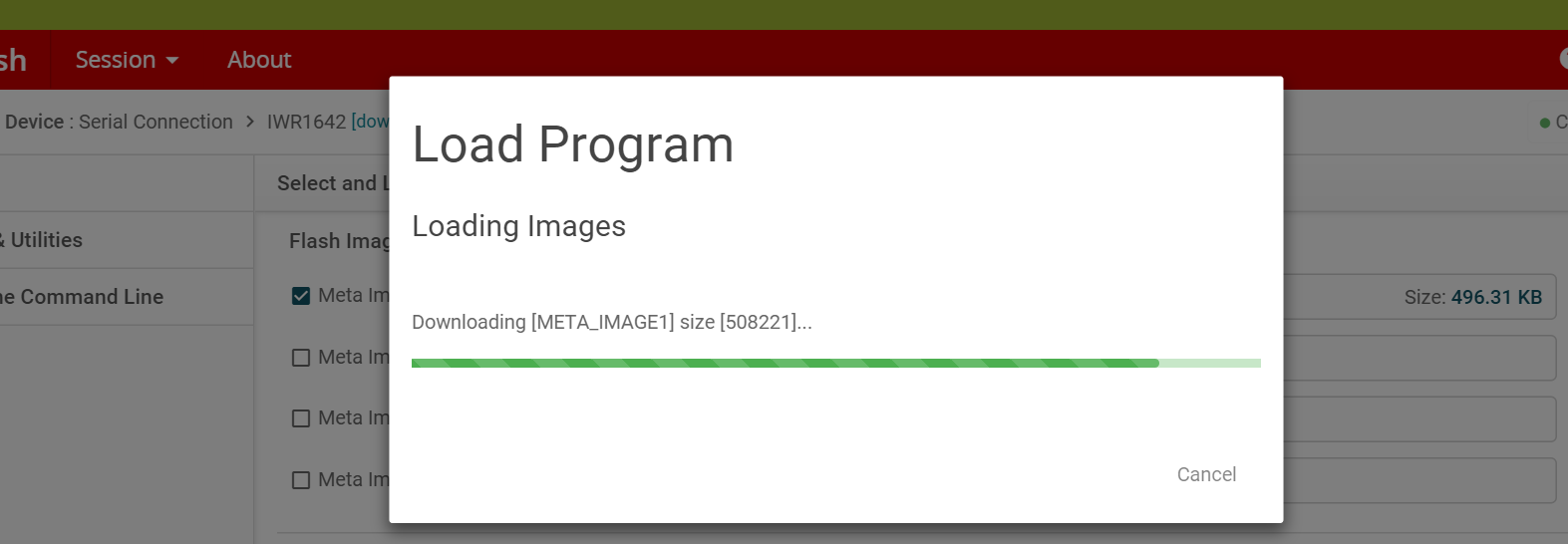Check the second Meta Image checkbox
Viewport: 1568px width, 544px height.
[301, 358]
